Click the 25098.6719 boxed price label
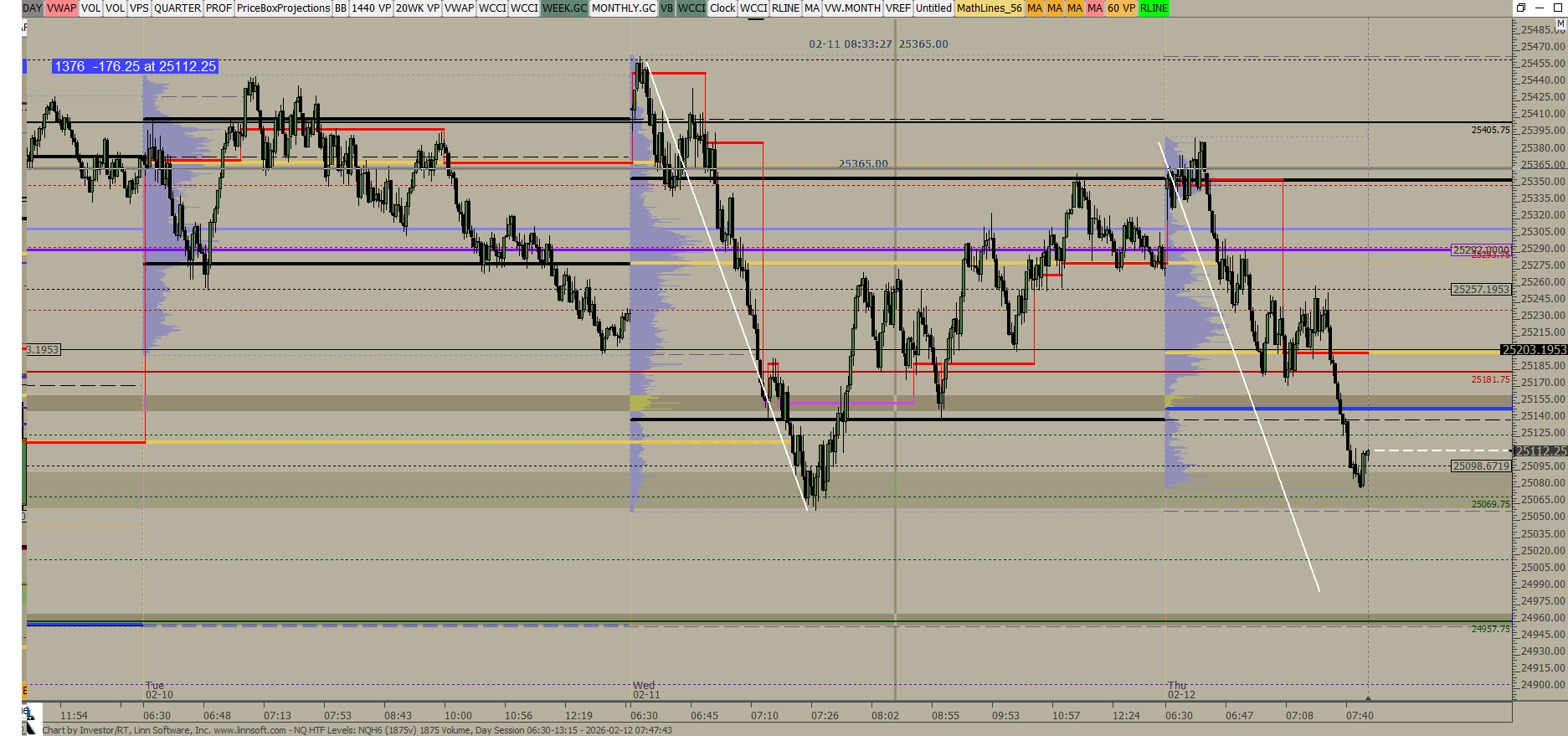The width and height of the screenshot is (1568, 736). (x=1481, y=466)
